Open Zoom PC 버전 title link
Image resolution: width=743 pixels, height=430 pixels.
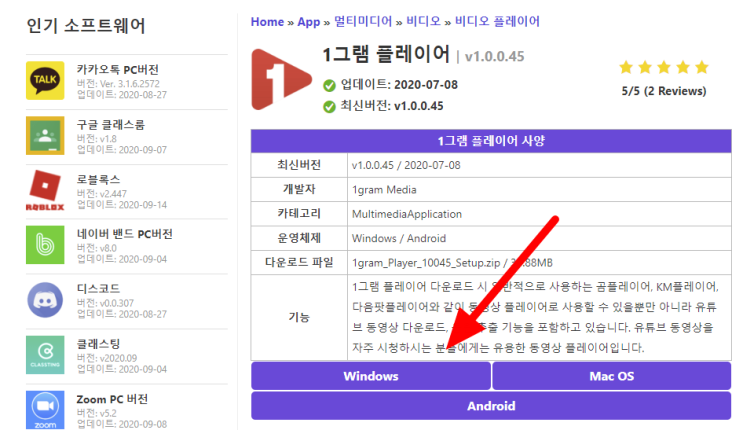tap(112, 399)
